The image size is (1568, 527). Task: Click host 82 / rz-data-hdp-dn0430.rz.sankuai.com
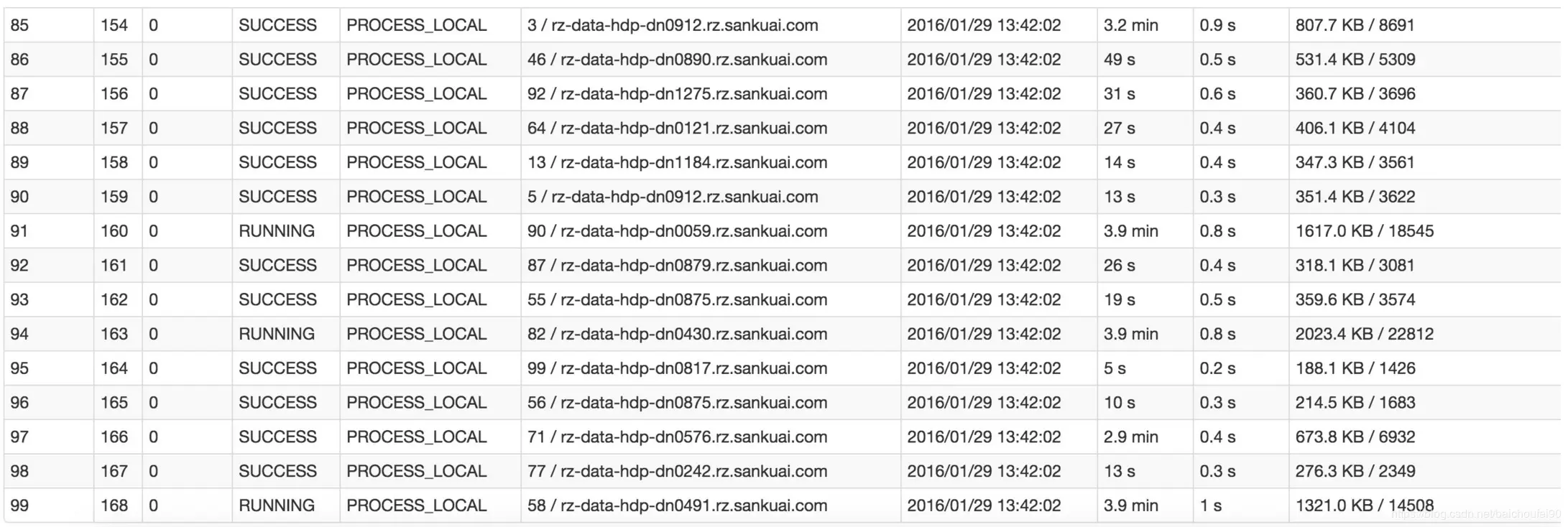[677, 334]
